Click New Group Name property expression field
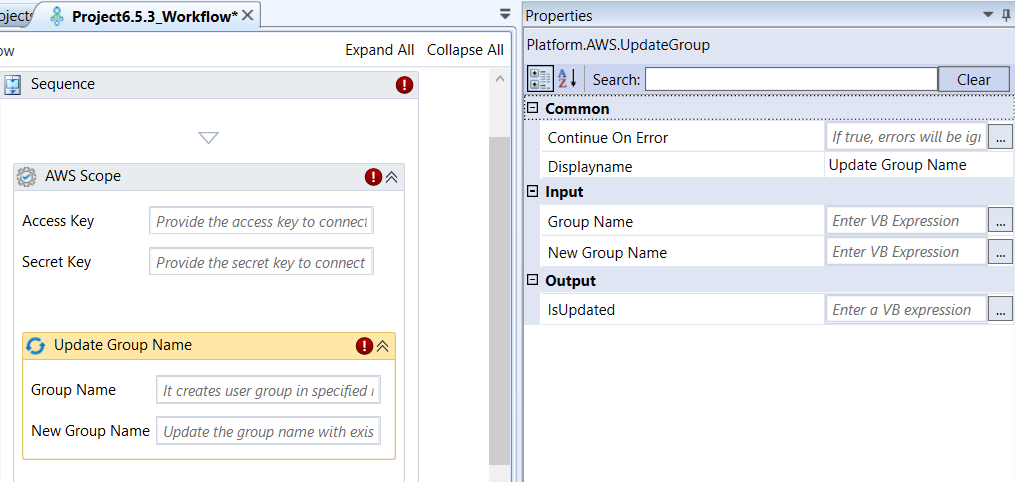Screen dimensions: 1015x482 906,252
